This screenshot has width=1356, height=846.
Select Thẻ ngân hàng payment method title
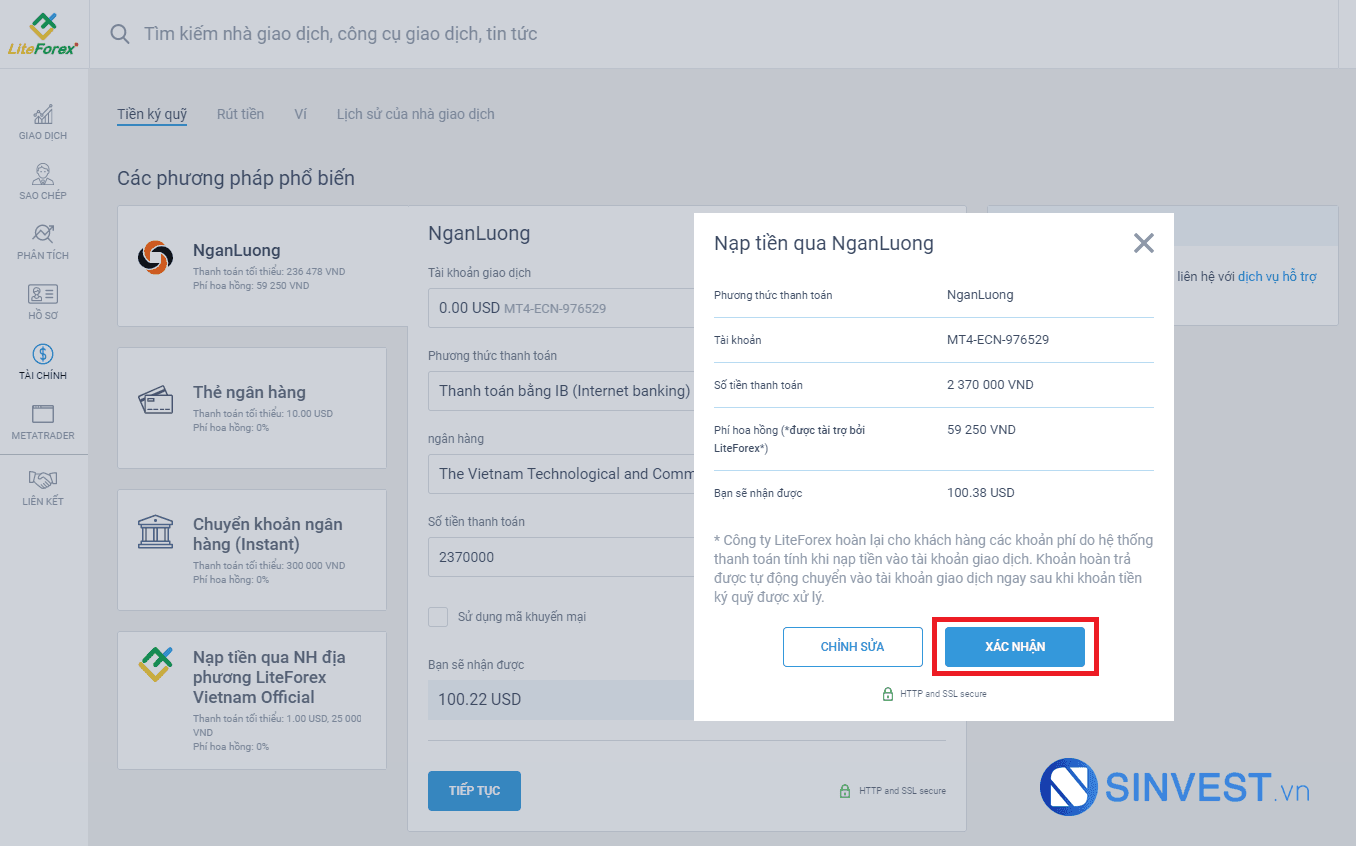(x=249, y=392)
